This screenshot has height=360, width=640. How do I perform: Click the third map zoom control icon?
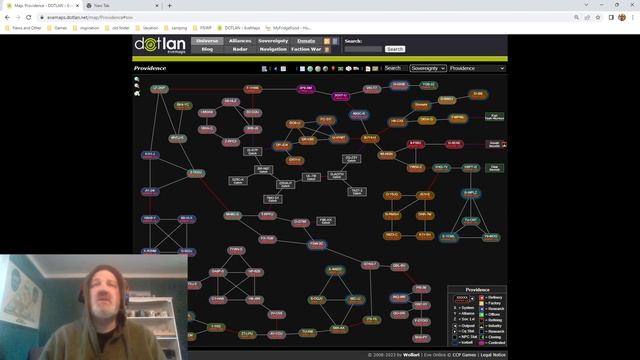tap(137, 93)
